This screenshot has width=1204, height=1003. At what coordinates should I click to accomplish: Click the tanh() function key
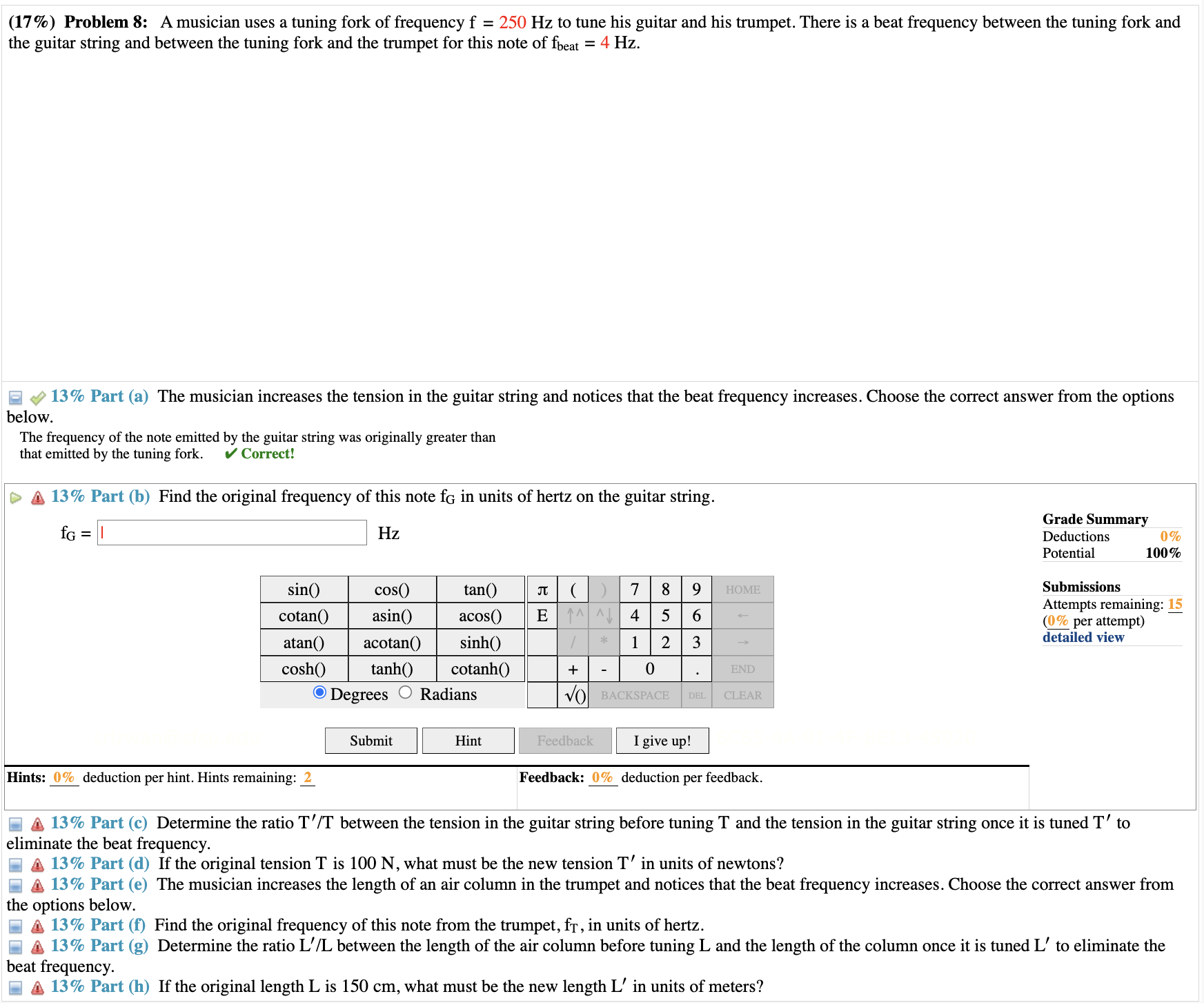tap(391, 669)
